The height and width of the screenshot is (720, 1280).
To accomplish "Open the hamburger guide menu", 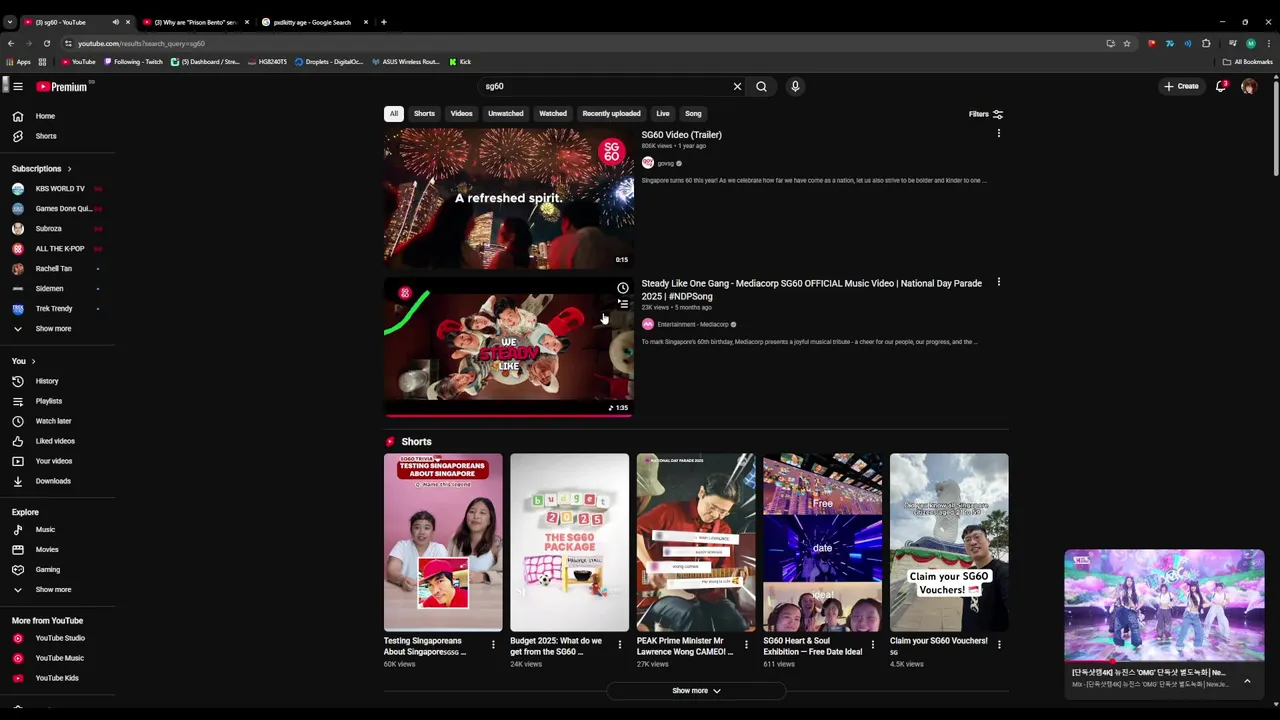I will click(18, 86).
